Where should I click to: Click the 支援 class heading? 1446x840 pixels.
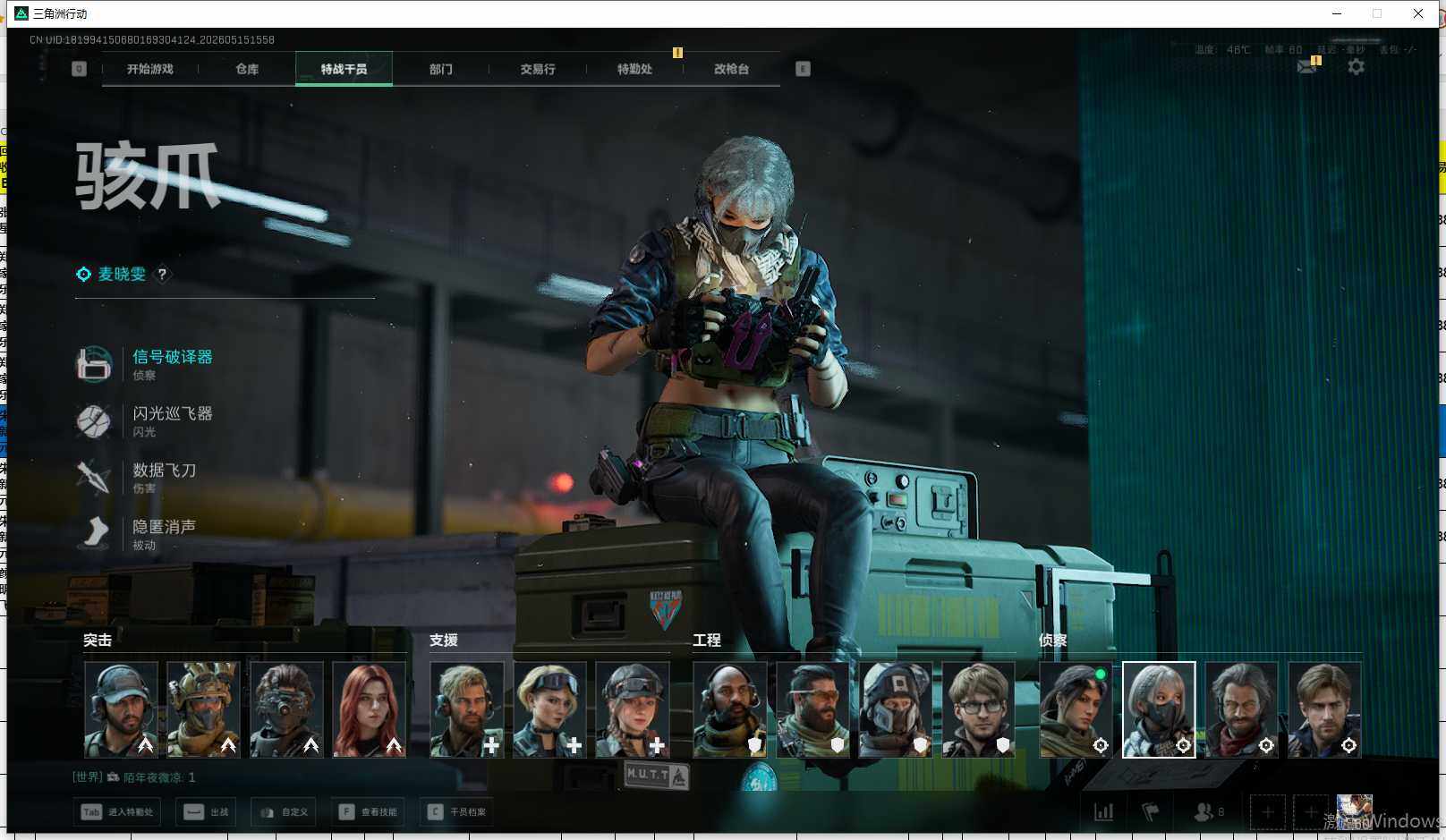click(x=444, y=641)
